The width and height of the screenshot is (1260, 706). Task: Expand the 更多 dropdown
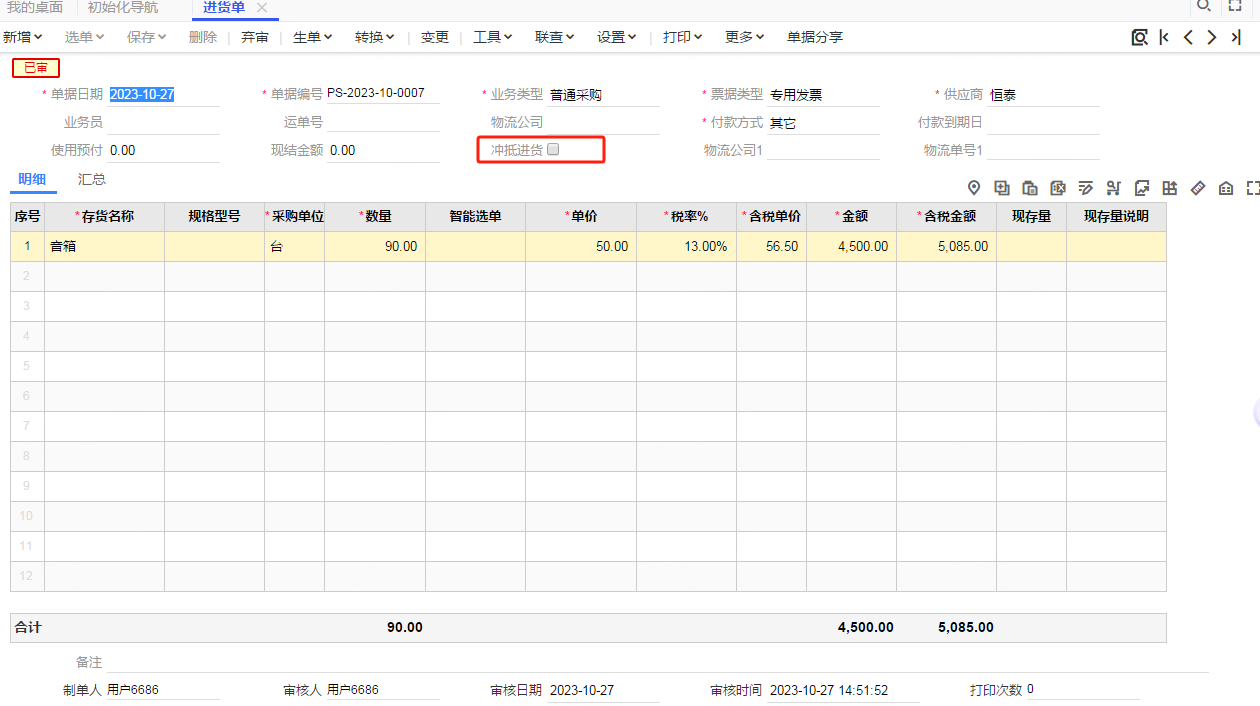click(x=745, y=37)
